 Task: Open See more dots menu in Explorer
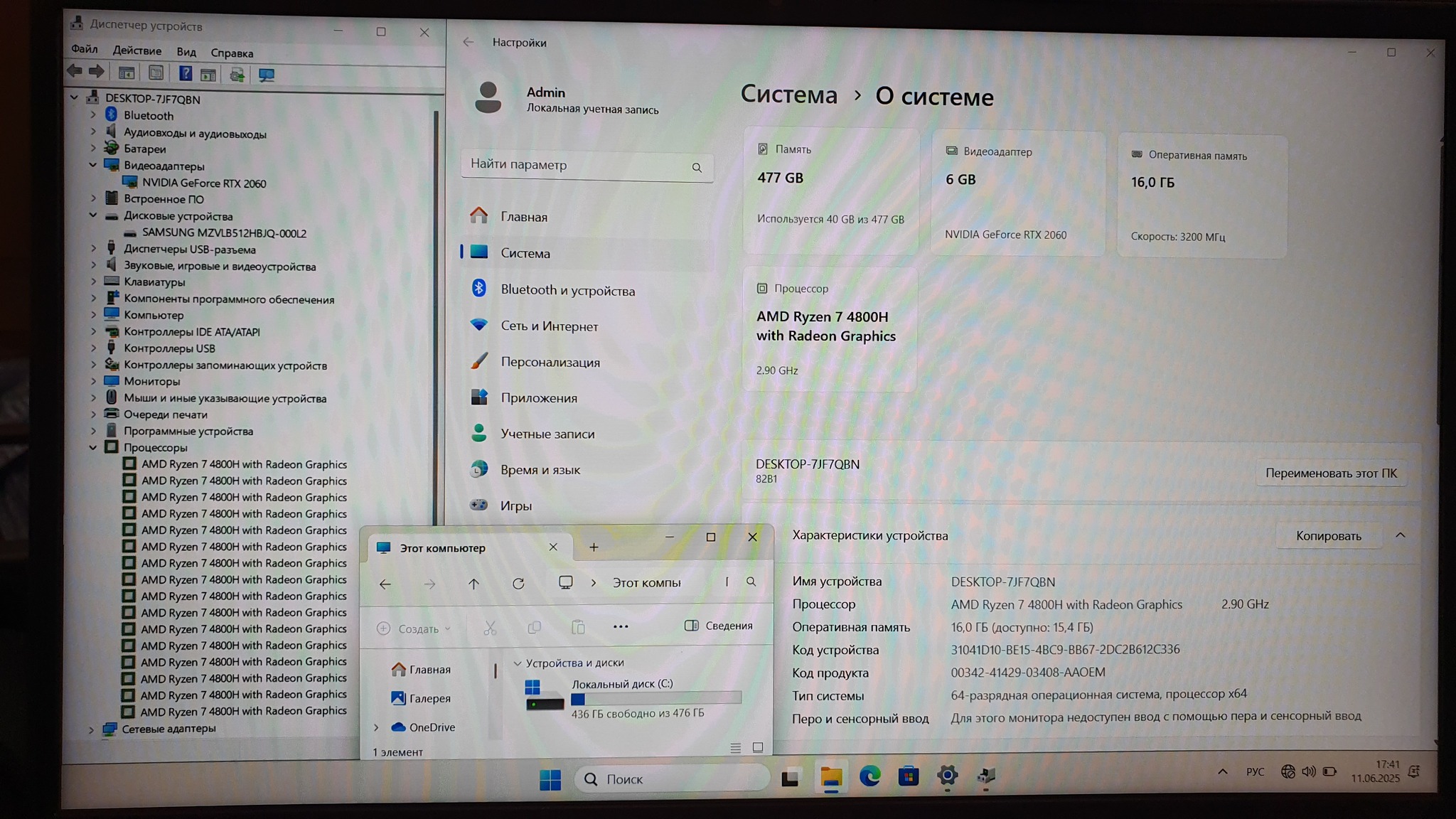pos(620,627)
